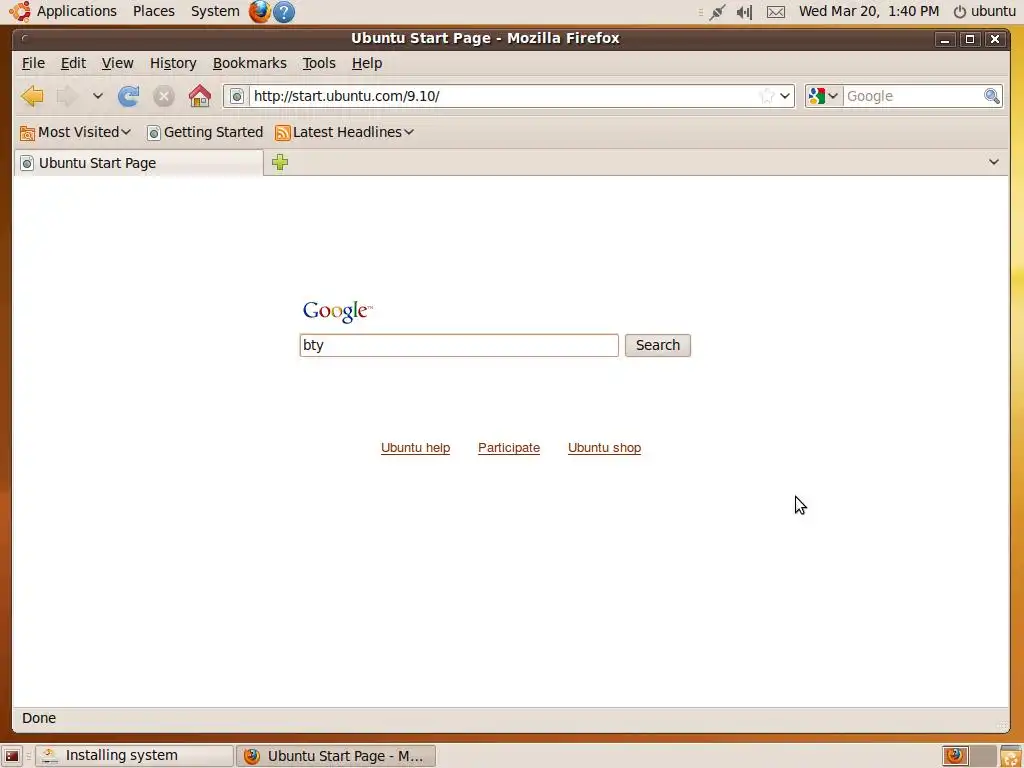The height and width of the screenshot is (768, 1024).
Task: Expand the address bar history dropdown
Action: 785,96
